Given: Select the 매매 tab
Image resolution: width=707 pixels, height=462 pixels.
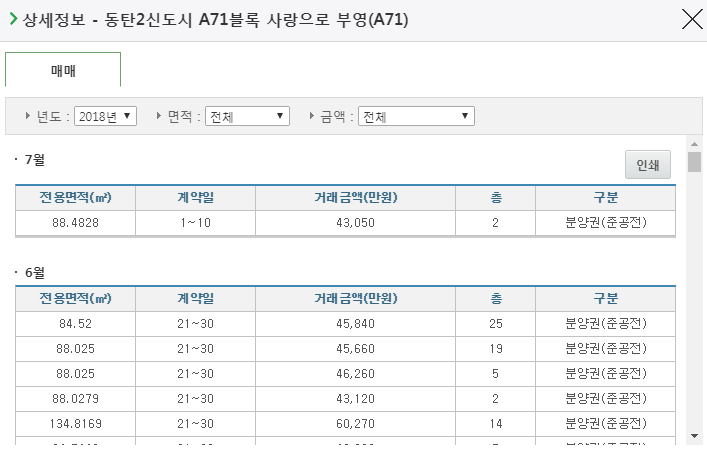Looking at the screenshot, I should click(63, 70).
